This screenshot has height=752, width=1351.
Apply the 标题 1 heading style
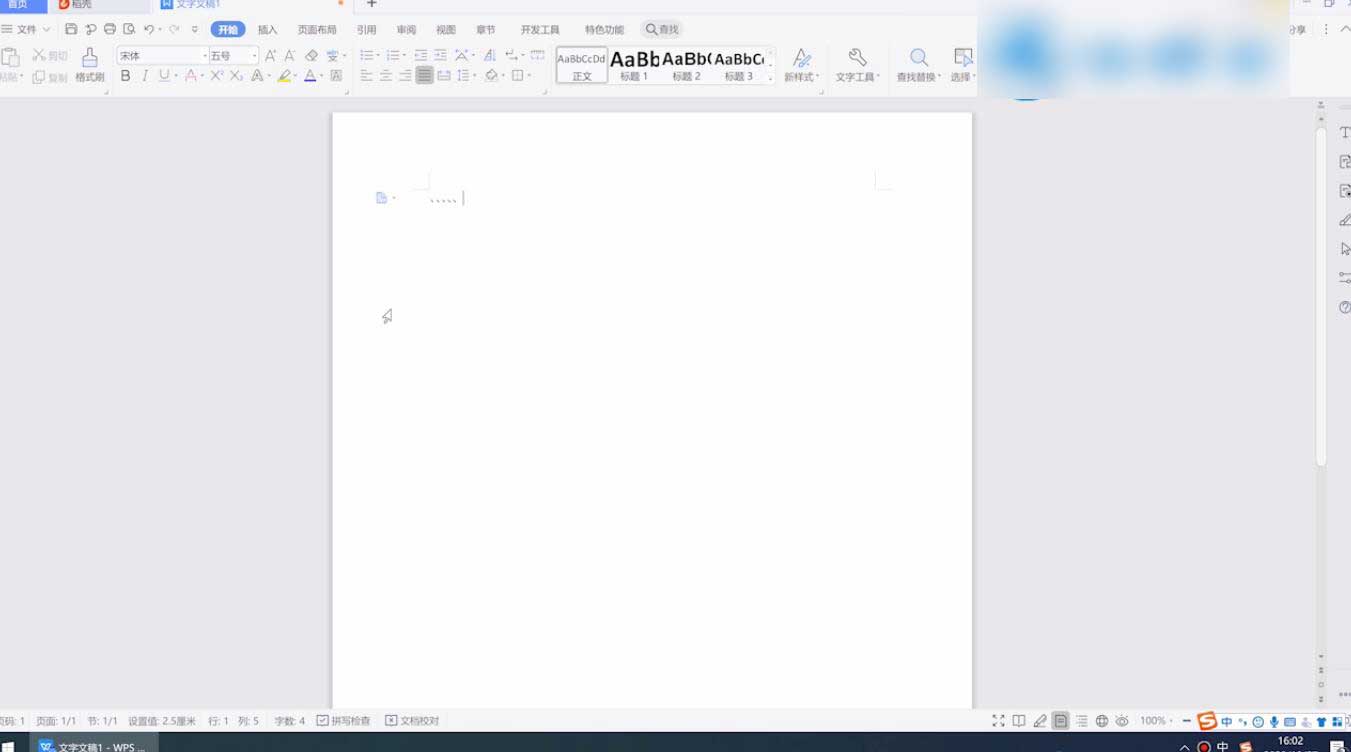point(634,65)
